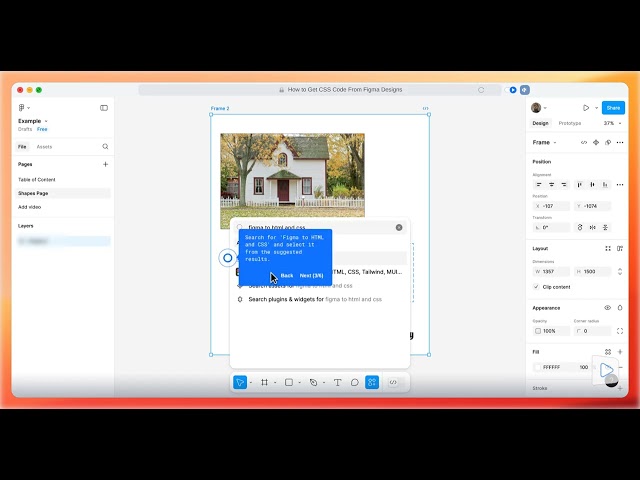Toggle the left sidebar panel icon

coord(104,108)
